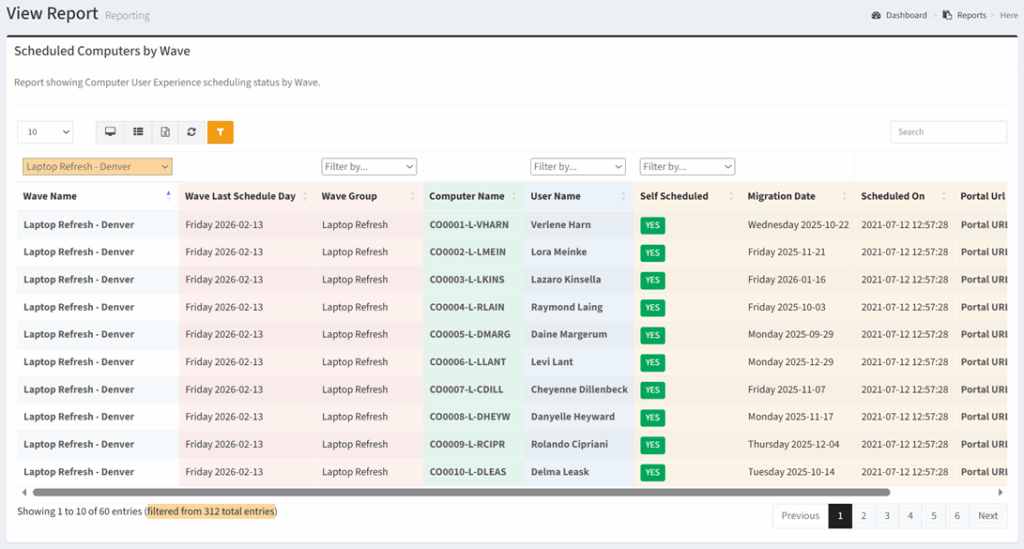Open Portal URL link for Lora Meinke

point(984,252)
